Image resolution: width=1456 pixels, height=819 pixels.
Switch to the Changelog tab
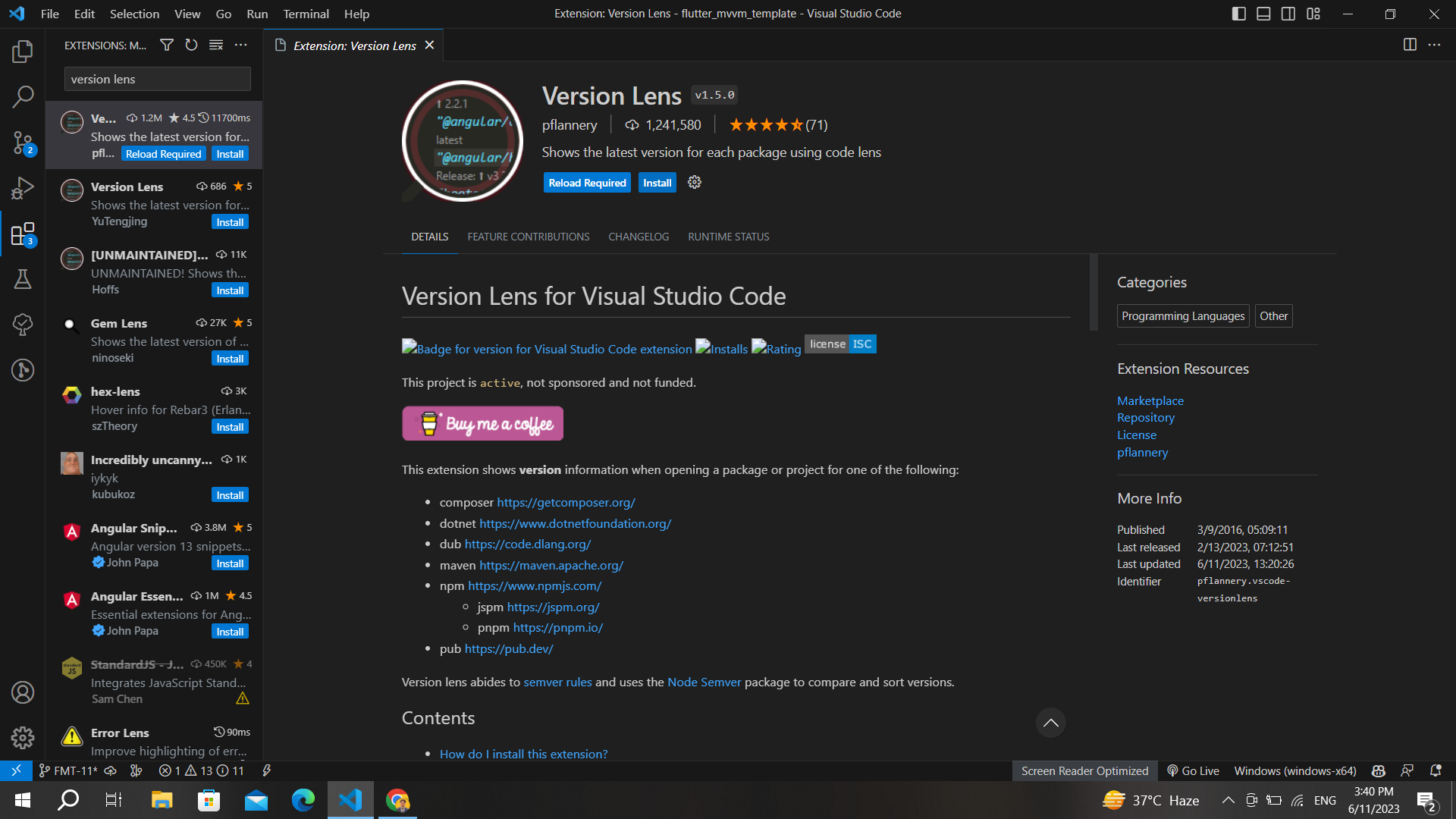[639, 237]
